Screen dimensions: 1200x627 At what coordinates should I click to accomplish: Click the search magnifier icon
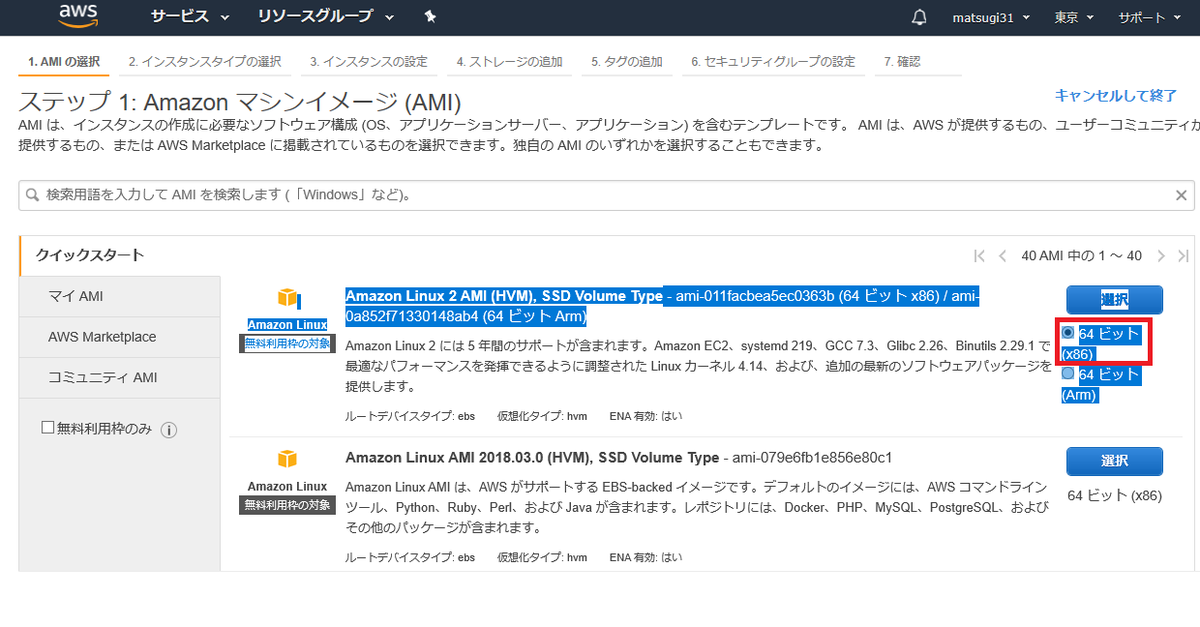(x=32, y=195)
